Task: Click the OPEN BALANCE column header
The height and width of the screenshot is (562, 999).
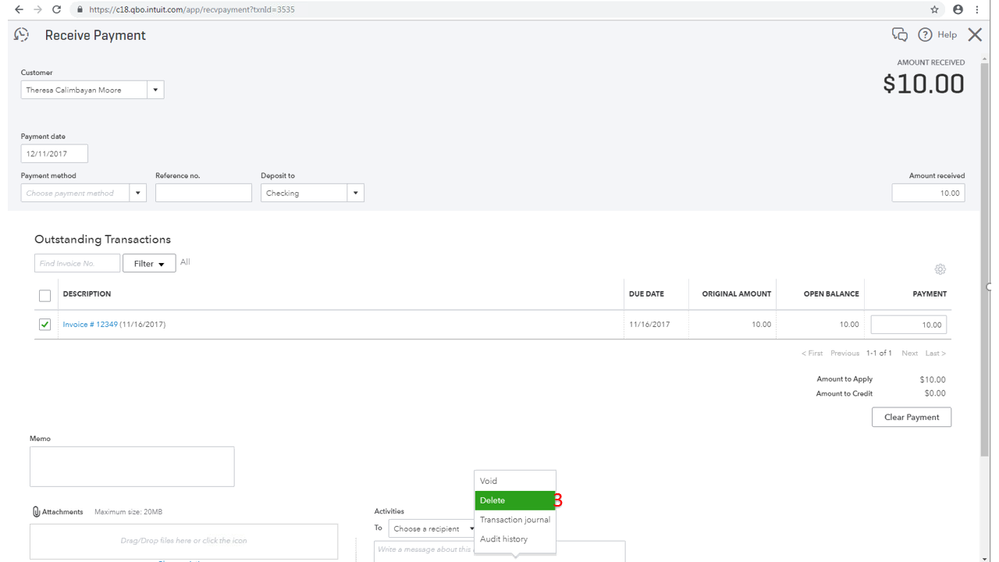Action: click(831, 294)
